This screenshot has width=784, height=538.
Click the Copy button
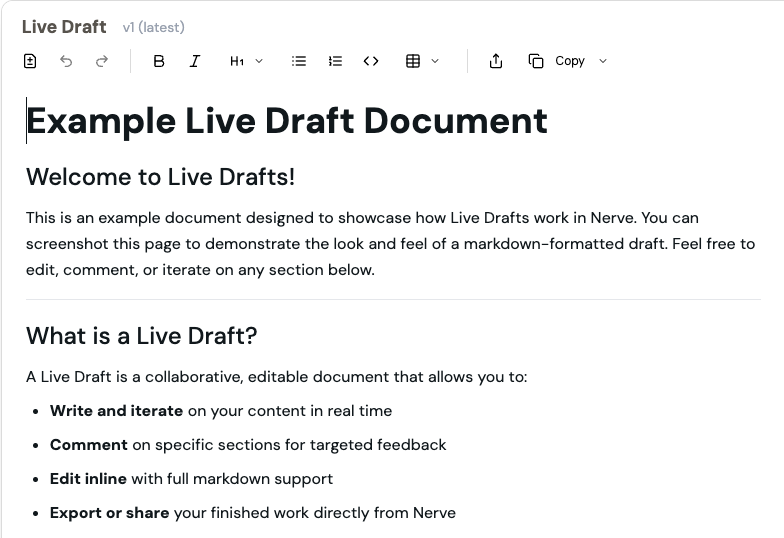[556, 61]
